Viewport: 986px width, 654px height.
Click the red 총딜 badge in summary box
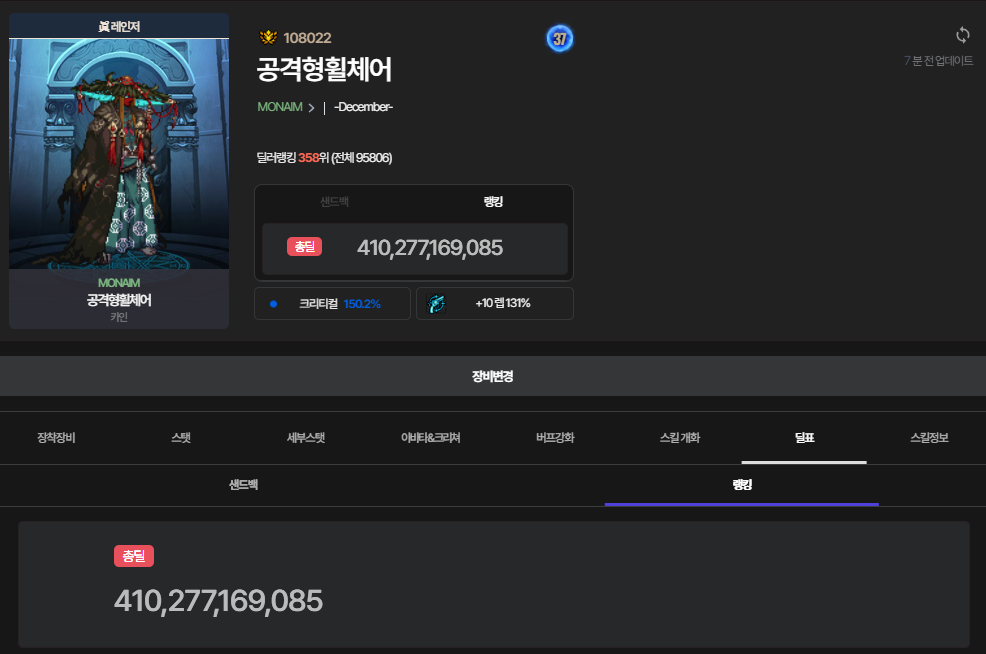(304, 247)
